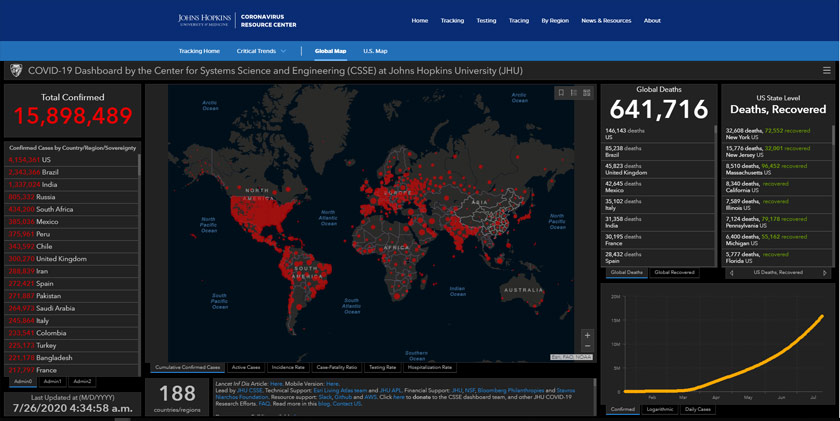Open the dashboard hamburger menu
This screenshot has width=840, height=421.
(x=826, y=71)
